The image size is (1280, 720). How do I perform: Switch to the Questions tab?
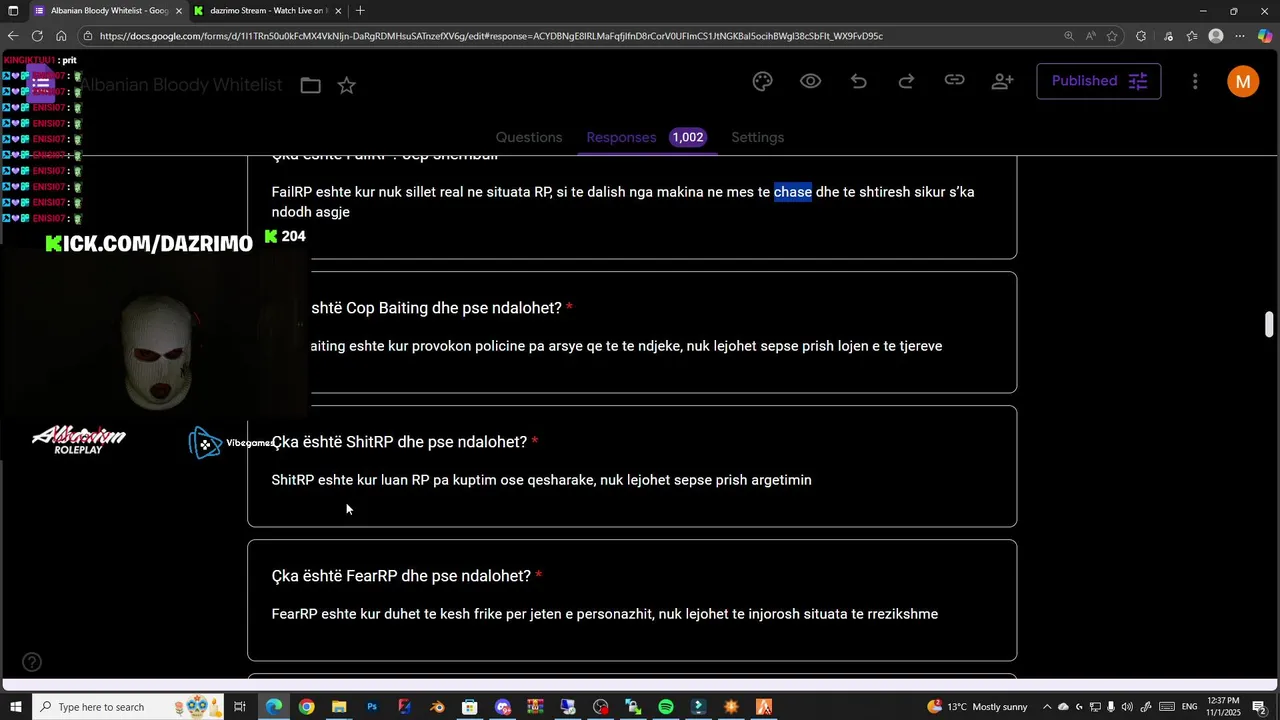point(529,137)
